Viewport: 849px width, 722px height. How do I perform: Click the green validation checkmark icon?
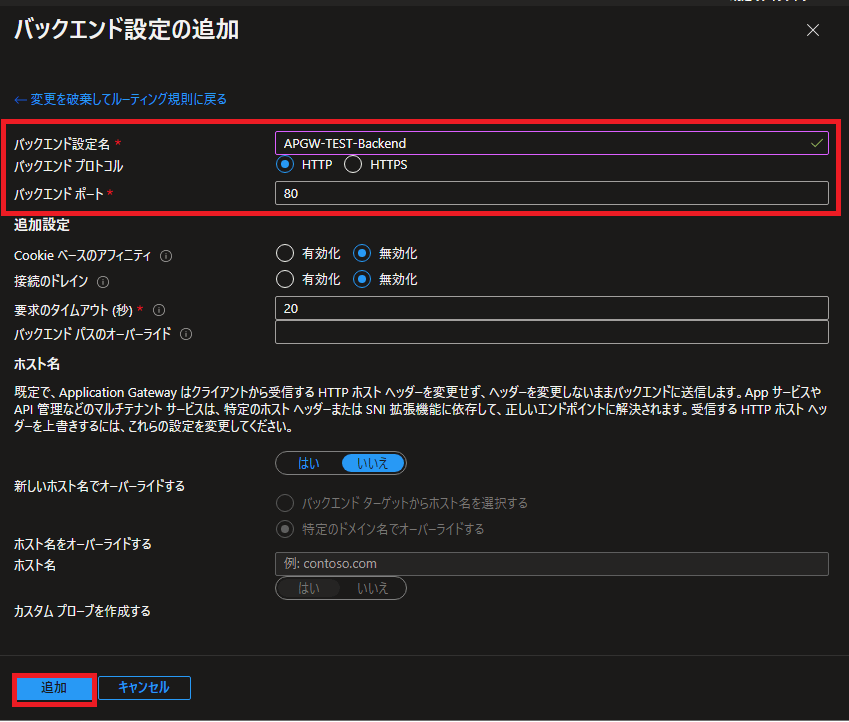coord(817,144)
